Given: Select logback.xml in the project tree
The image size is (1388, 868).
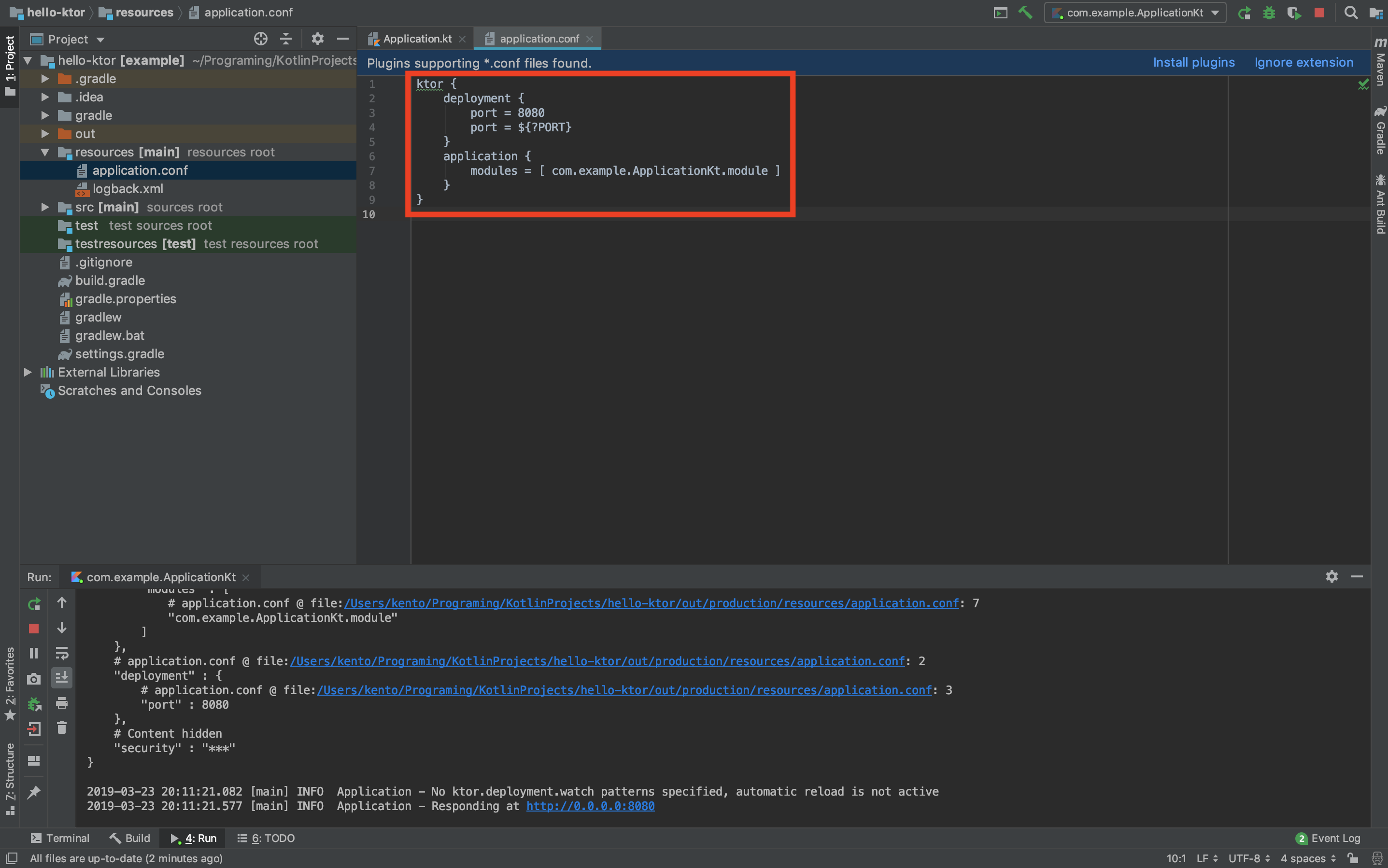Looking at the screenshot, I should point(127,189).
